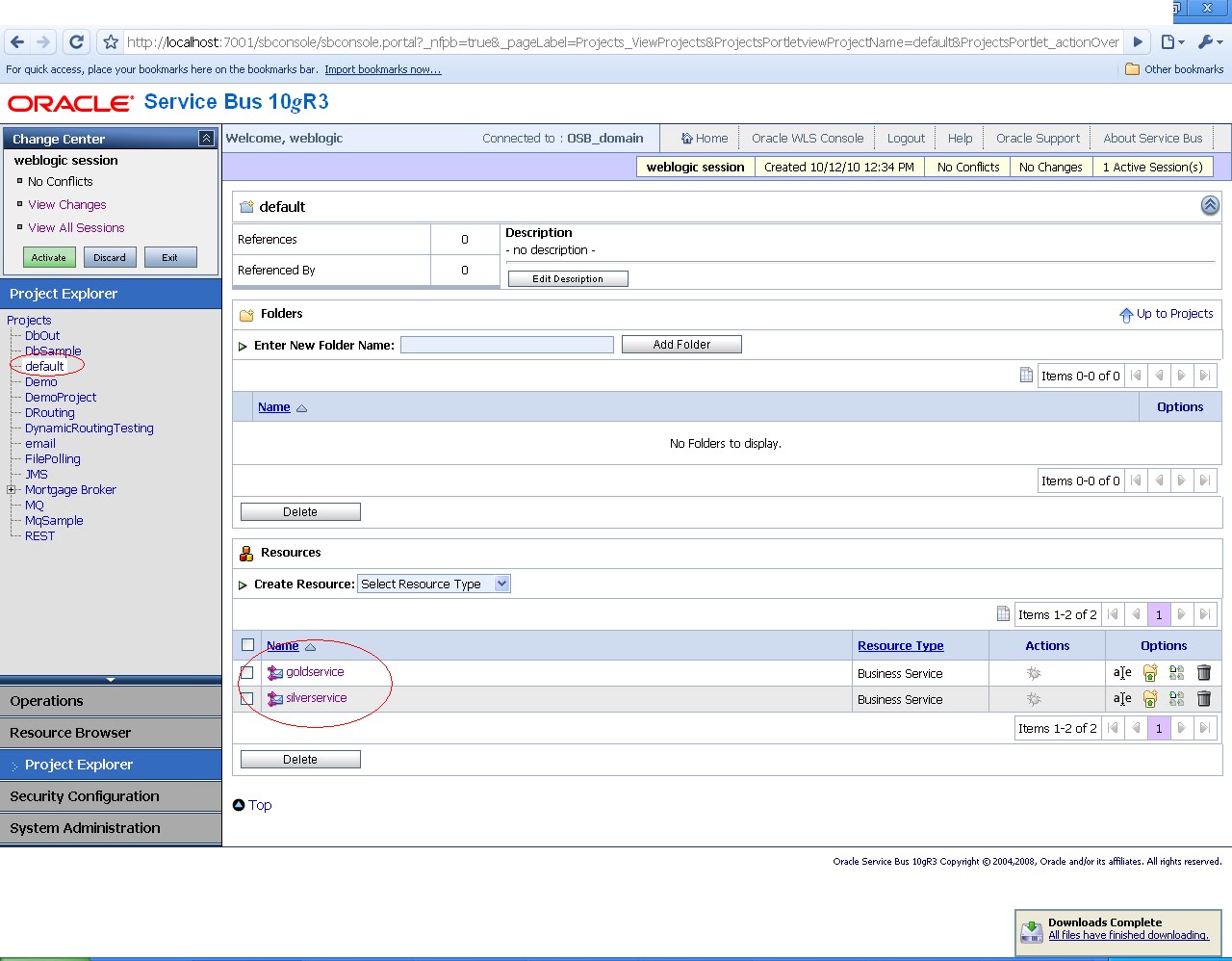
Task: Click the rename icon for silverservice
Action: [x=1122, y=699]
